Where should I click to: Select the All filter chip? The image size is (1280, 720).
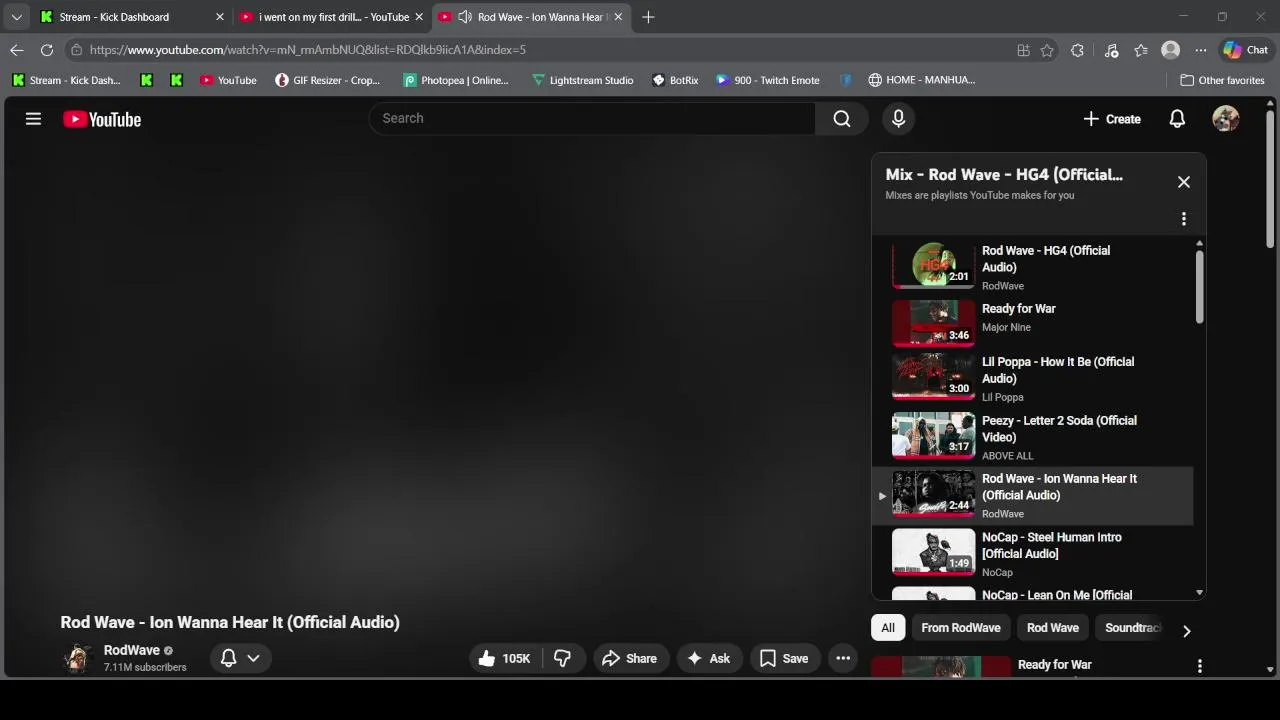[x=888, y=628]
